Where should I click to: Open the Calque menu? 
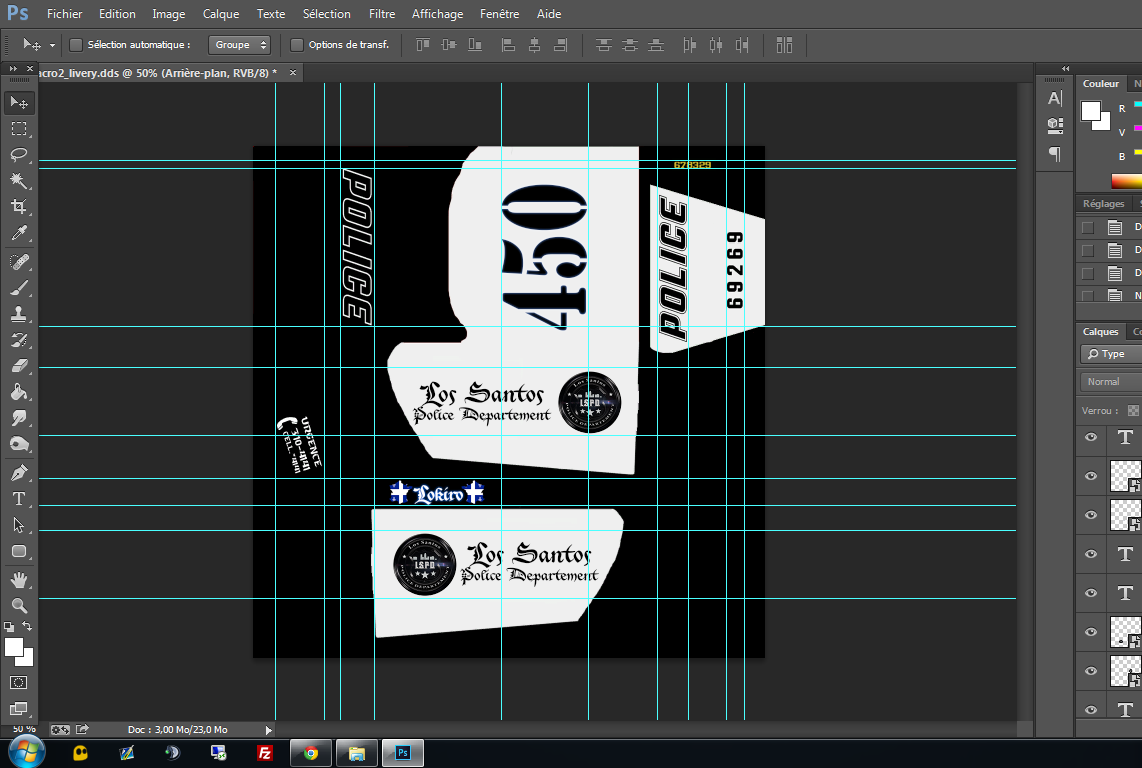coord(221,14)
